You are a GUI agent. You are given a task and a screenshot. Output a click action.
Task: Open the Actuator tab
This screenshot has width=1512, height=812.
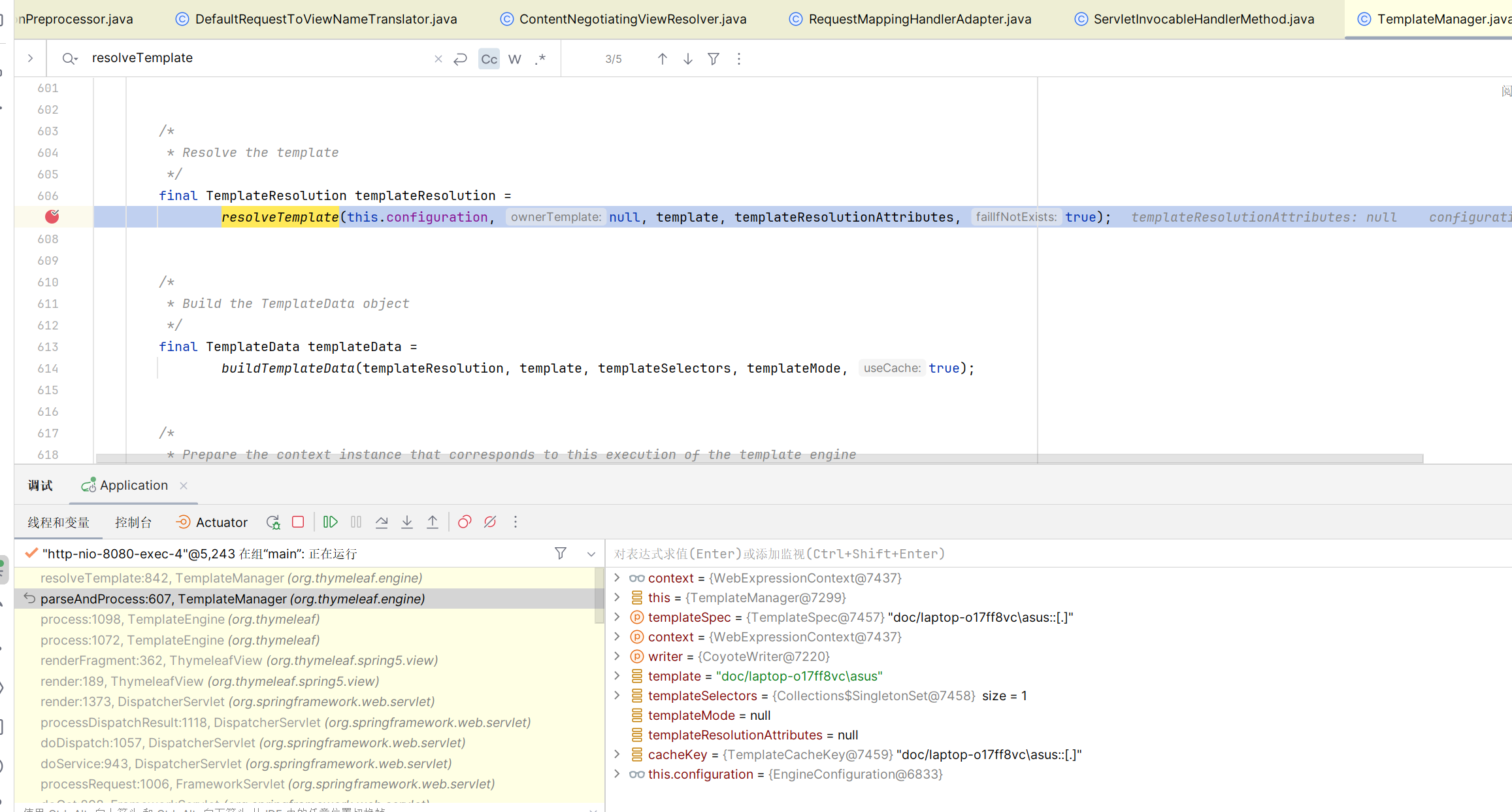coord(212,522)
